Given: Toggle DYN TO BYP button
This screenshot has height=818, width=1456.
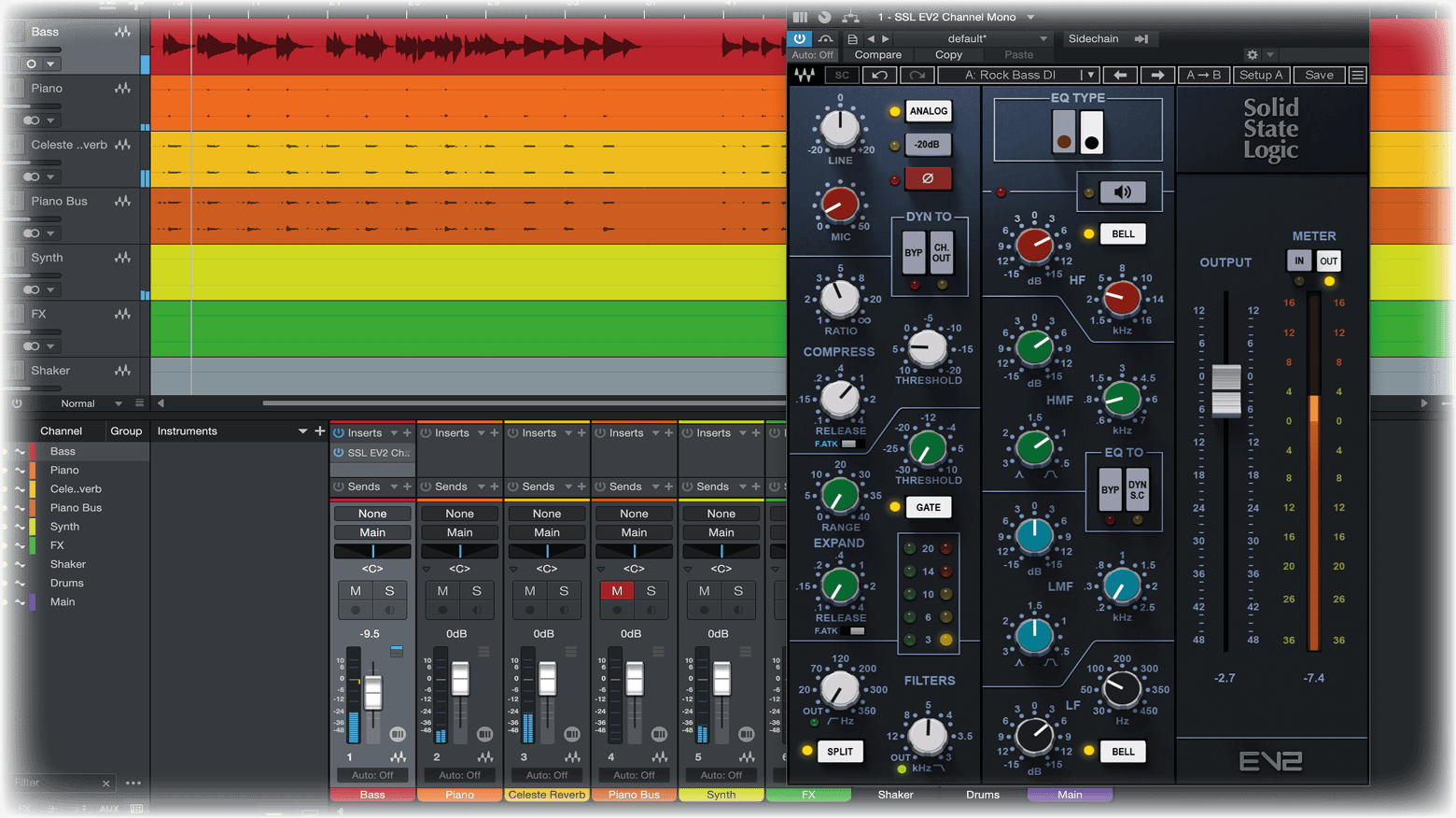Looking at the screenshot, I should 913,253.
